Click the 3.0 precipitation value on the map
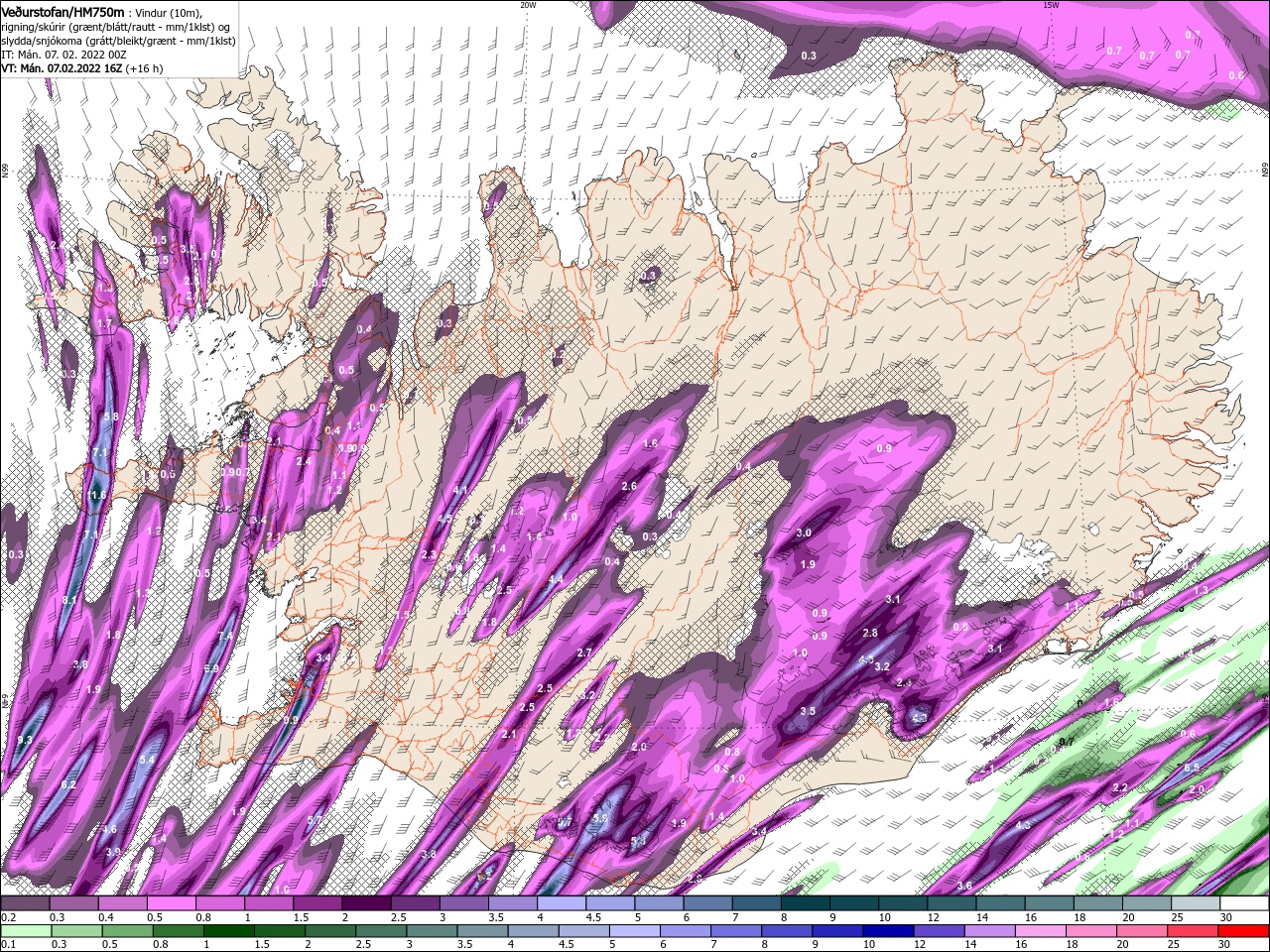The width and height of the screenshot is (1270, 952). (805, 533)
